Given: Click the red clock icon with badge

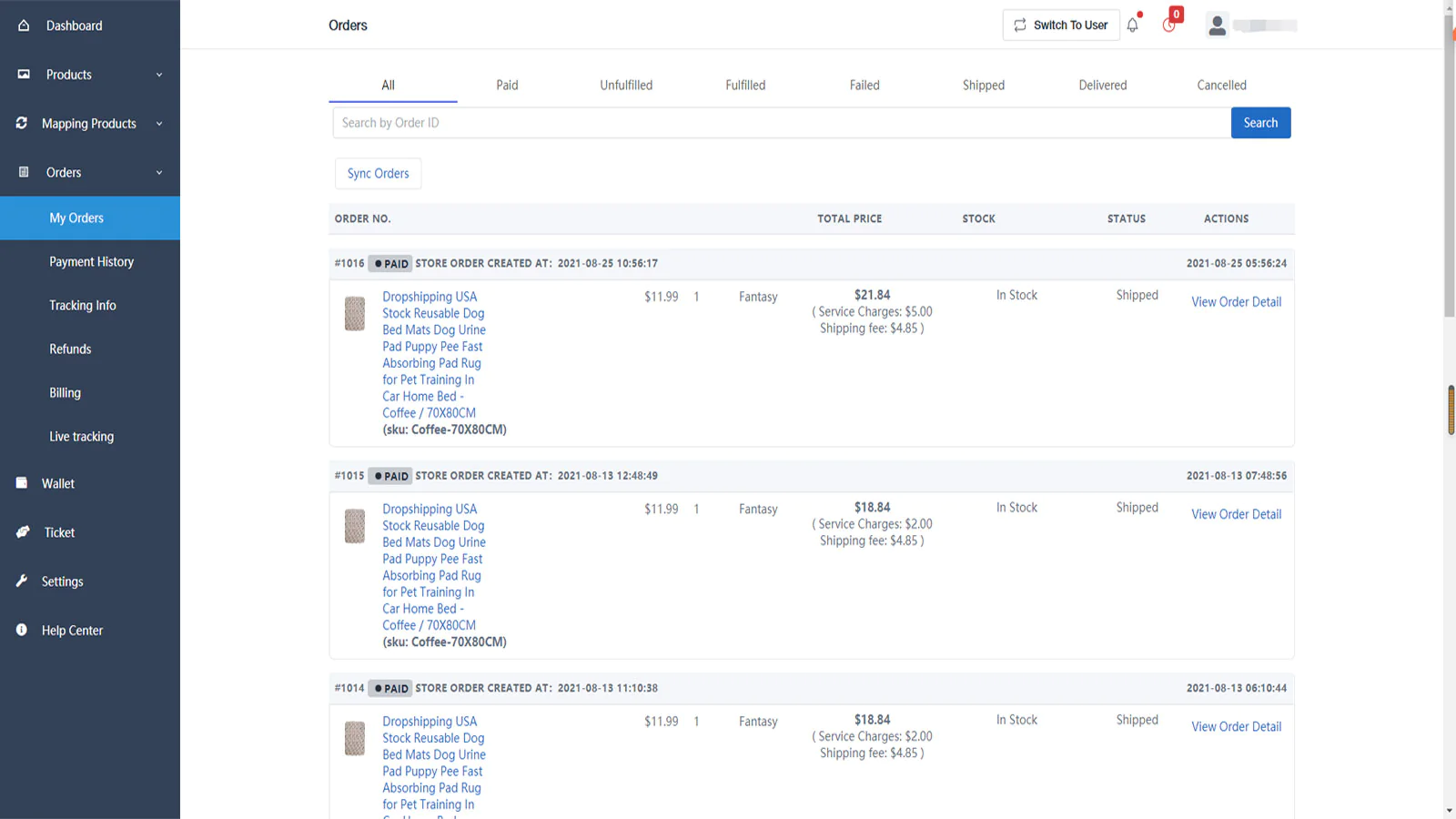Looking at the screenshot, I should (x=1169, y=25).
